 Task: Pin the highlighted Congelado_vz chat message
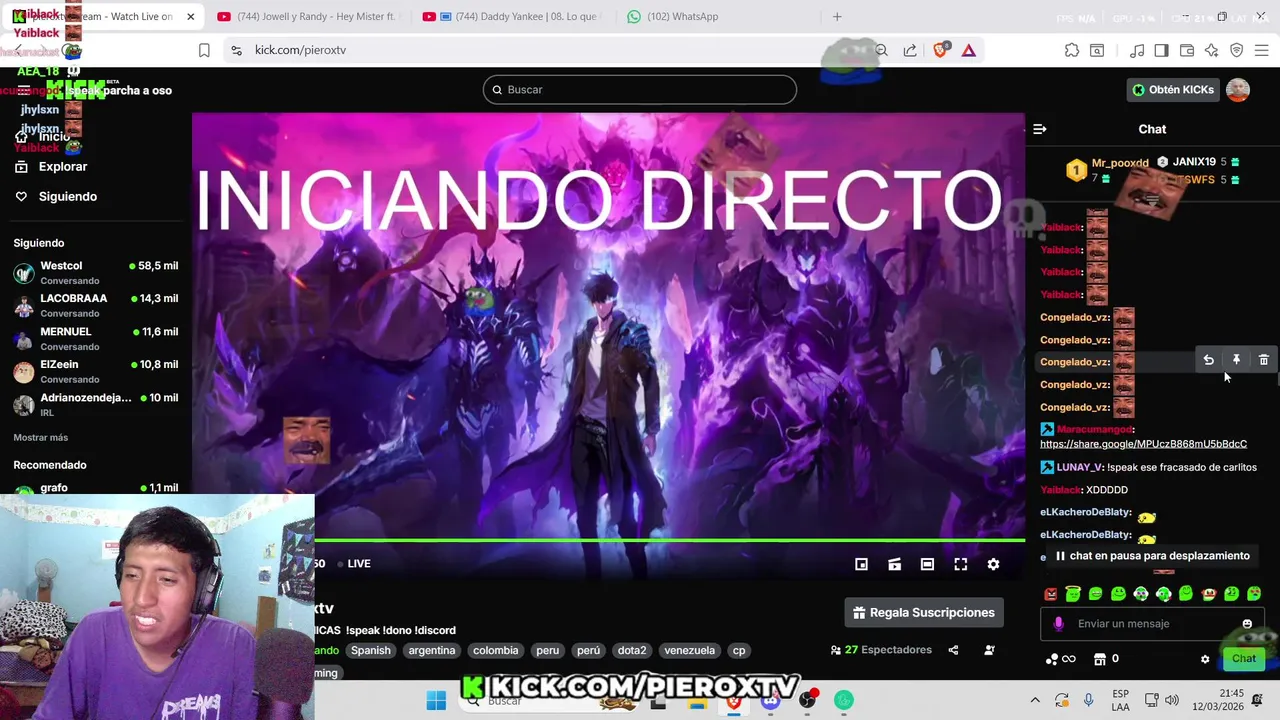pos(1236,360)
